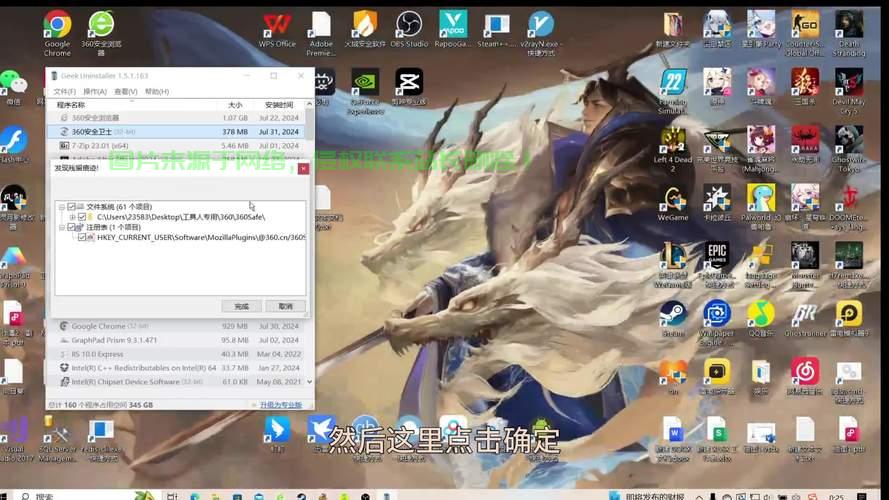
Task: Uncheck the 360Safe folder path checkbox
Action: (x=82, y=217)
